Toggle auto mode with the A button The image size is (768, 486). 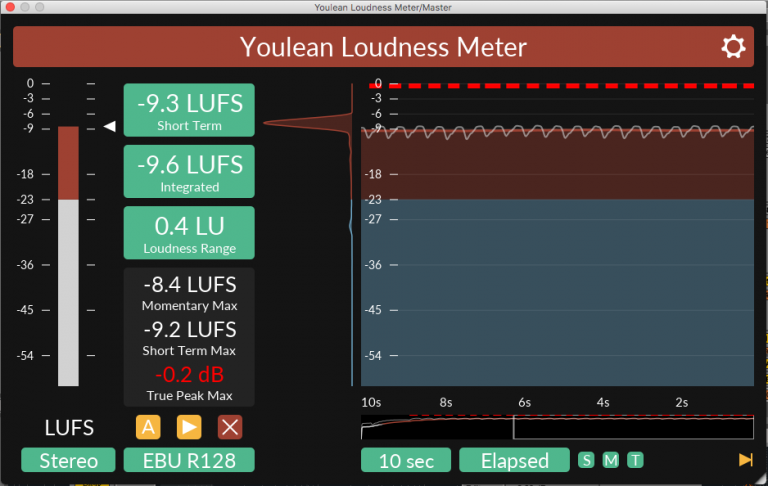coord(148,427)
